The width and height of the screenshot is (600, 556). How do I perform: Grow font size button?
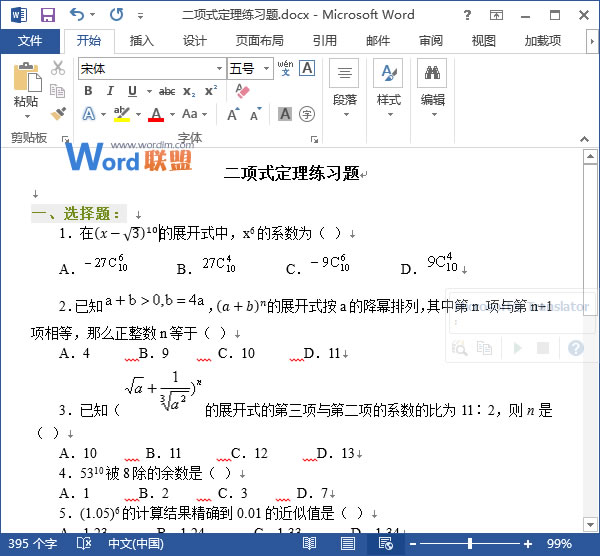[233, 114]
